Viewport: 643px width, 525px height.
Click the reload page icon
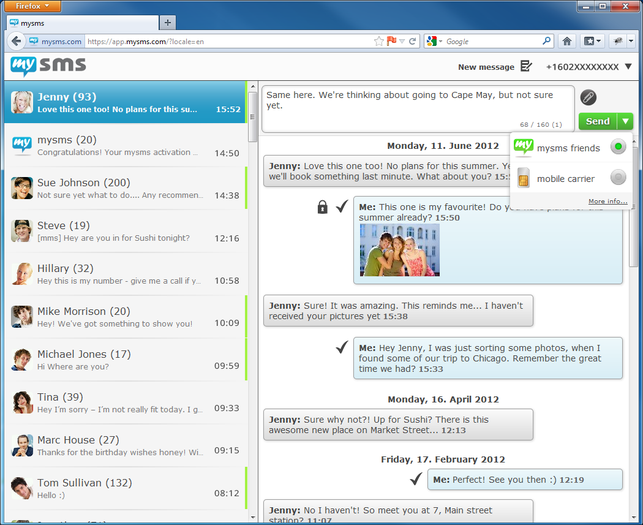410,41
